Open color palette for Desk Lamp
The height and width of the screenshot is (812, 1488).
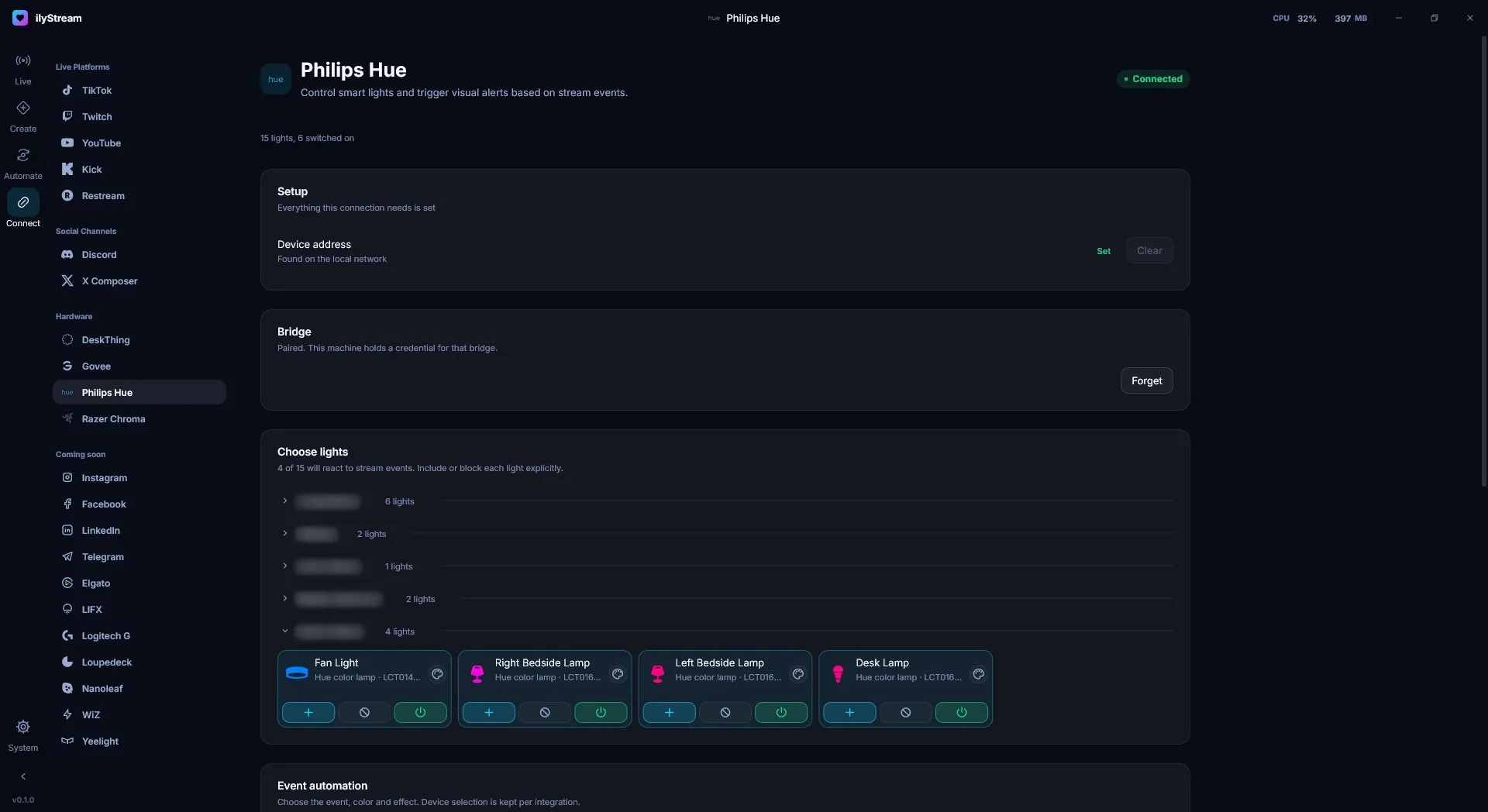(979, 674)
